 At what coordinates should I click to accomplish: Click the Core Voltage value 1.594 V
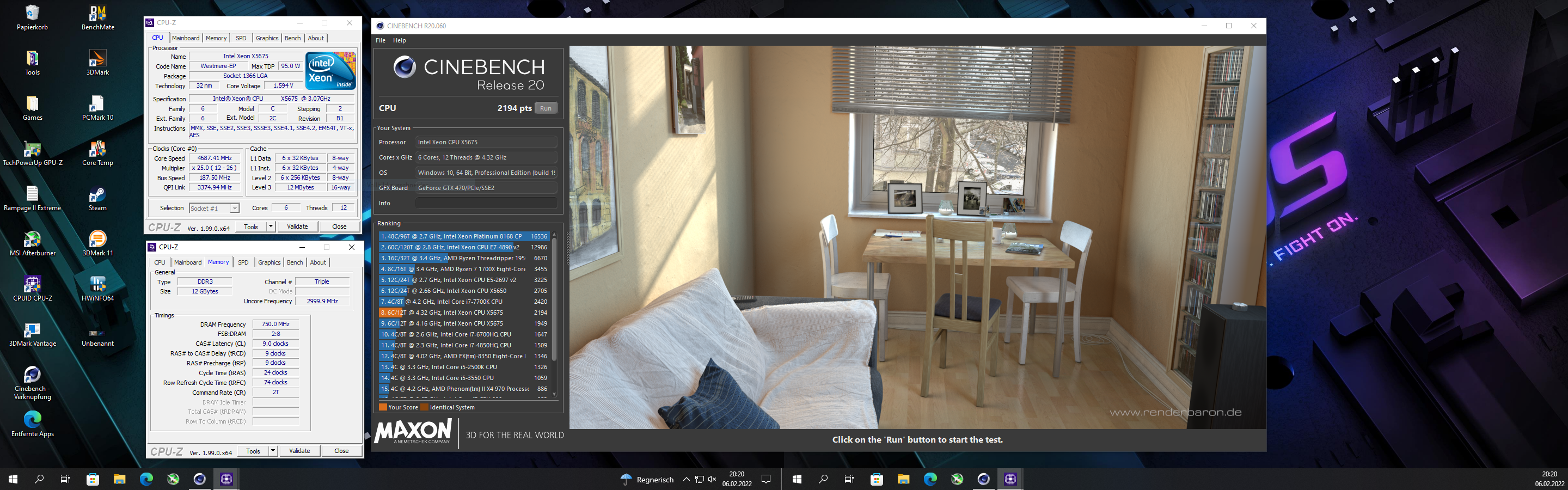pos(284,86)
